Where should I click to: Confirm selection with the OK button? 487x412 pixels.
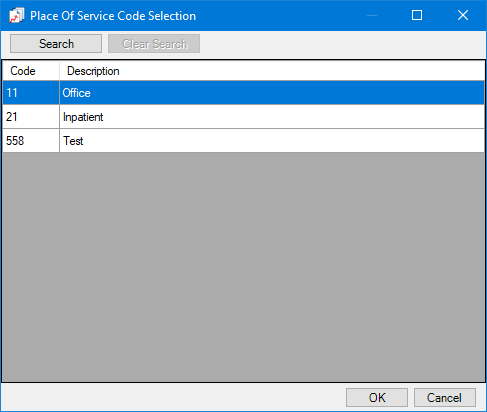(377, 397)
